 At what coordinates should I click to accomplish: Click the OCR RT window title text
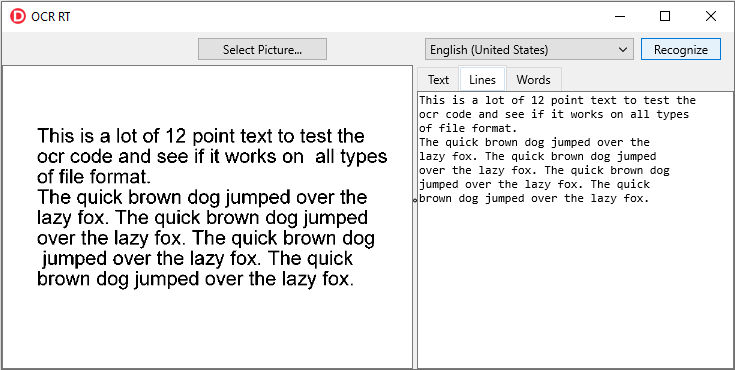coord(51,17)
